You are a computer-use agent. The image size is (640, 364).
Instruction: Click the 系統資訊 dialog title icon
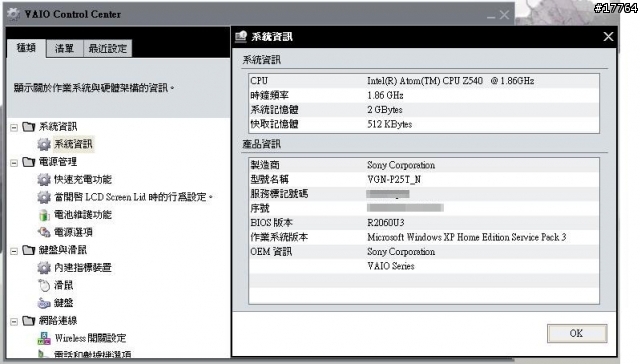pyautogui.click(x=241, y=37)
